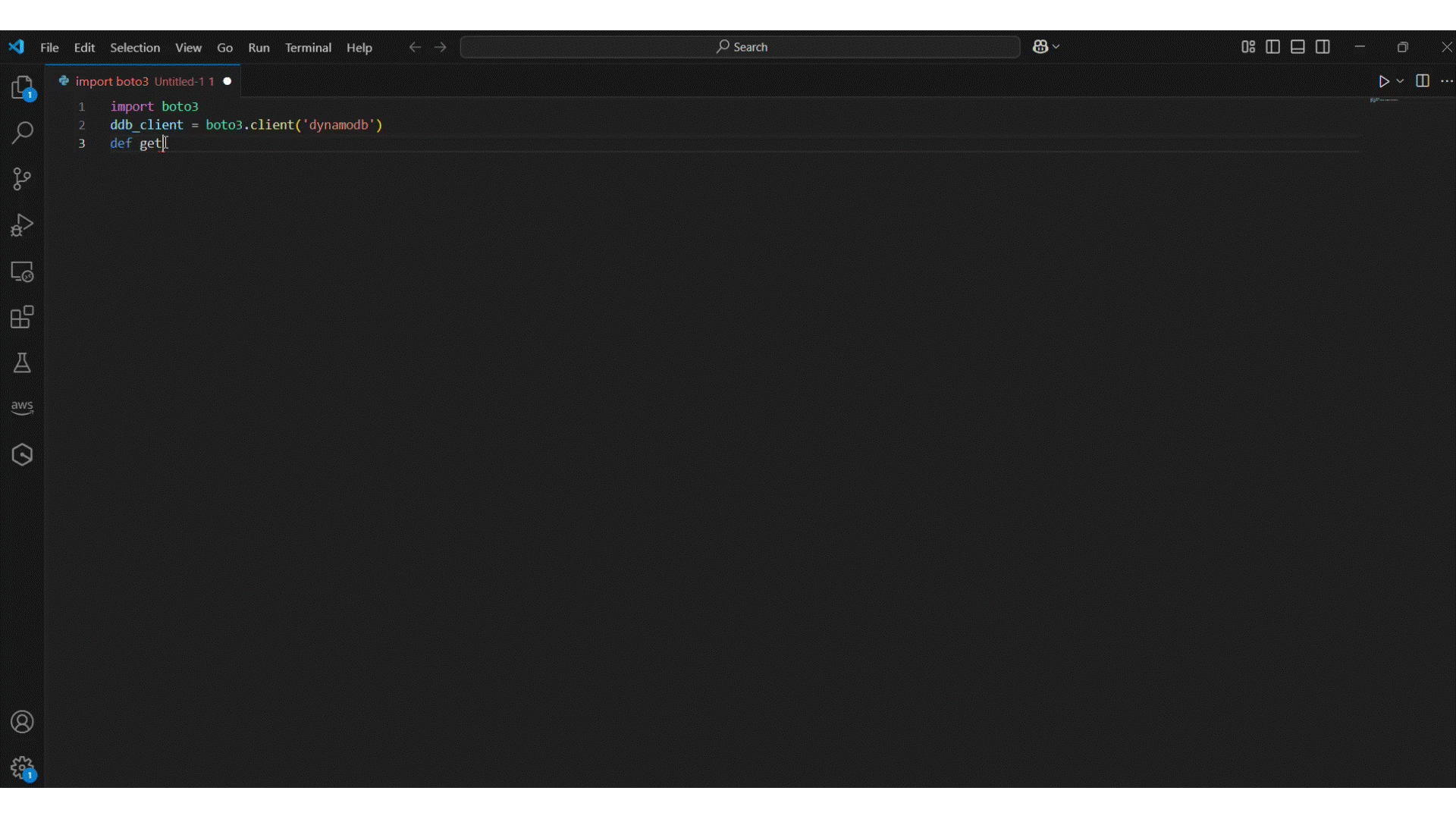
Task: Open the Terminal menu
Action: pos(308,47)
